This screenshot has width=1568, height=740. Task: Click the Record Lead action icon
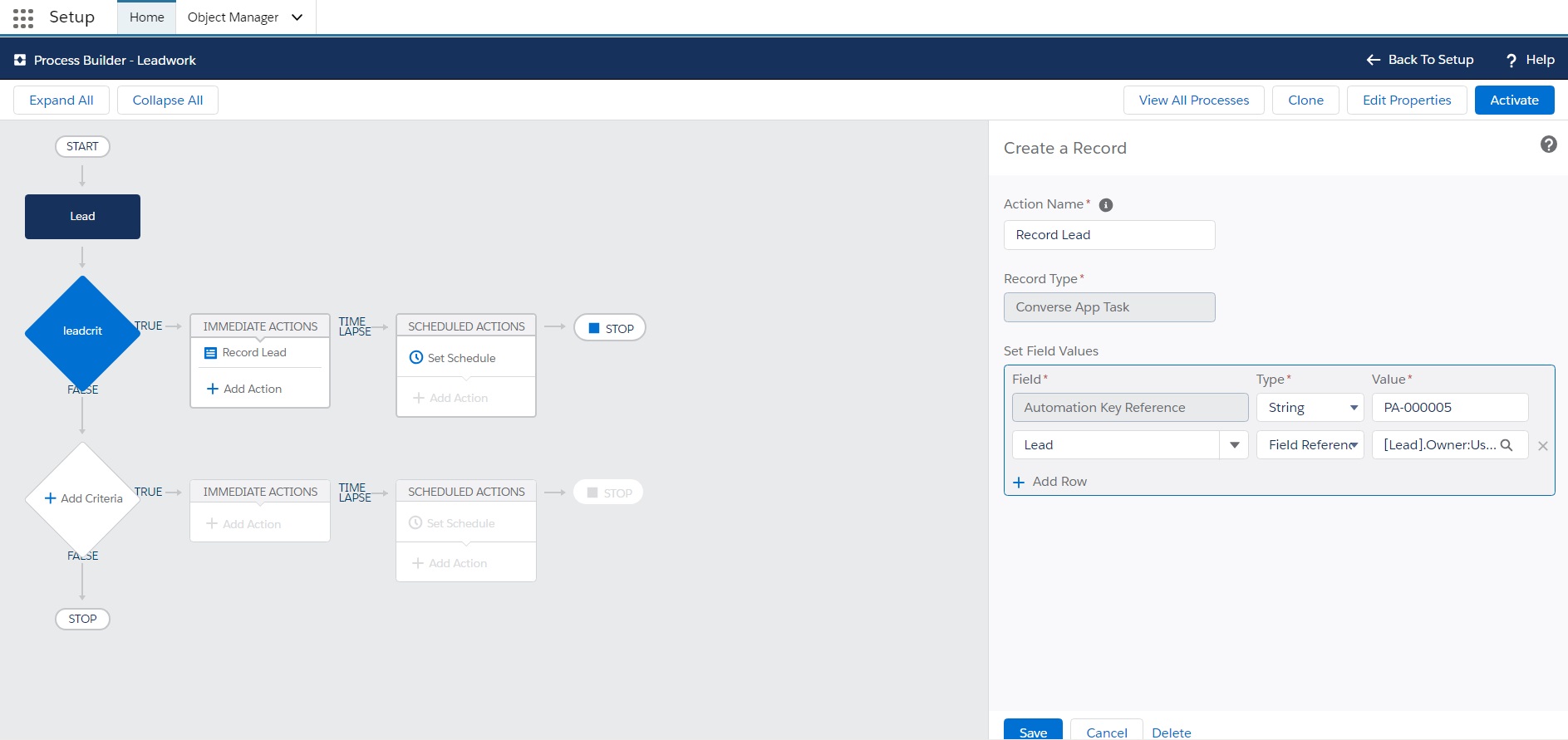tap(210, 353)
